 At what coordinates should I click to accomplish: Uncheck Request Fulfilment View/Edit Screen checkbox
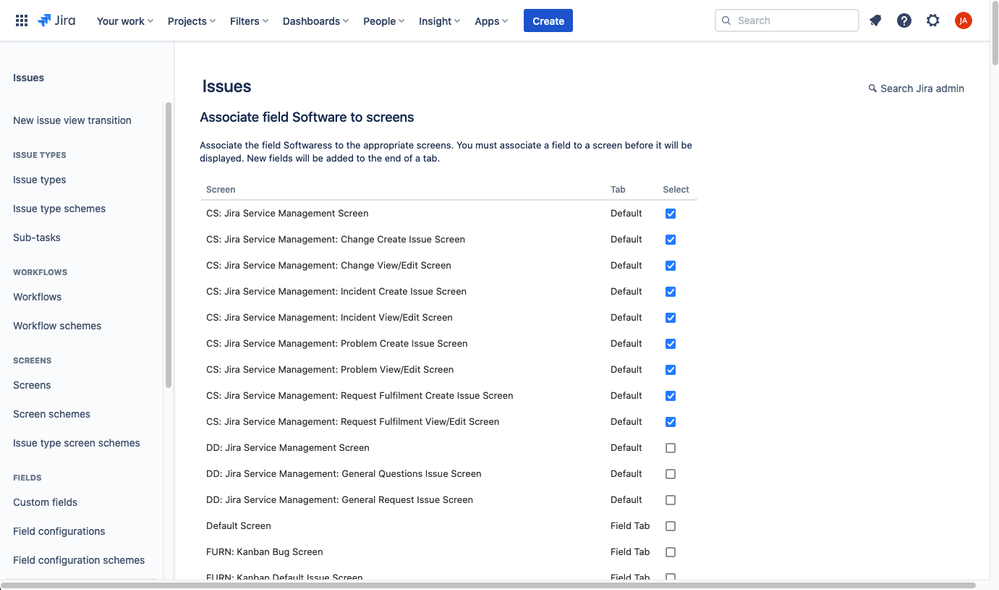pyautogui.click(x=670, y=422)
